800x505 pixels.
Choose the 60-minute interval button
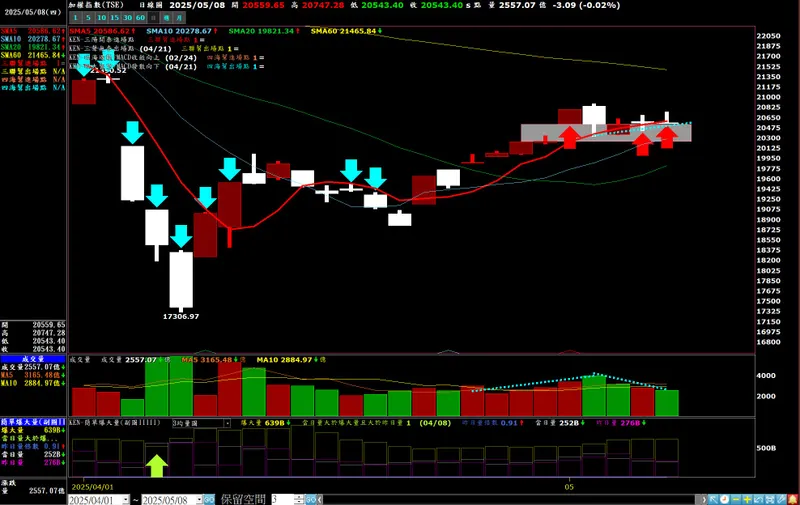pyautogui.click(x=140, y=17)
